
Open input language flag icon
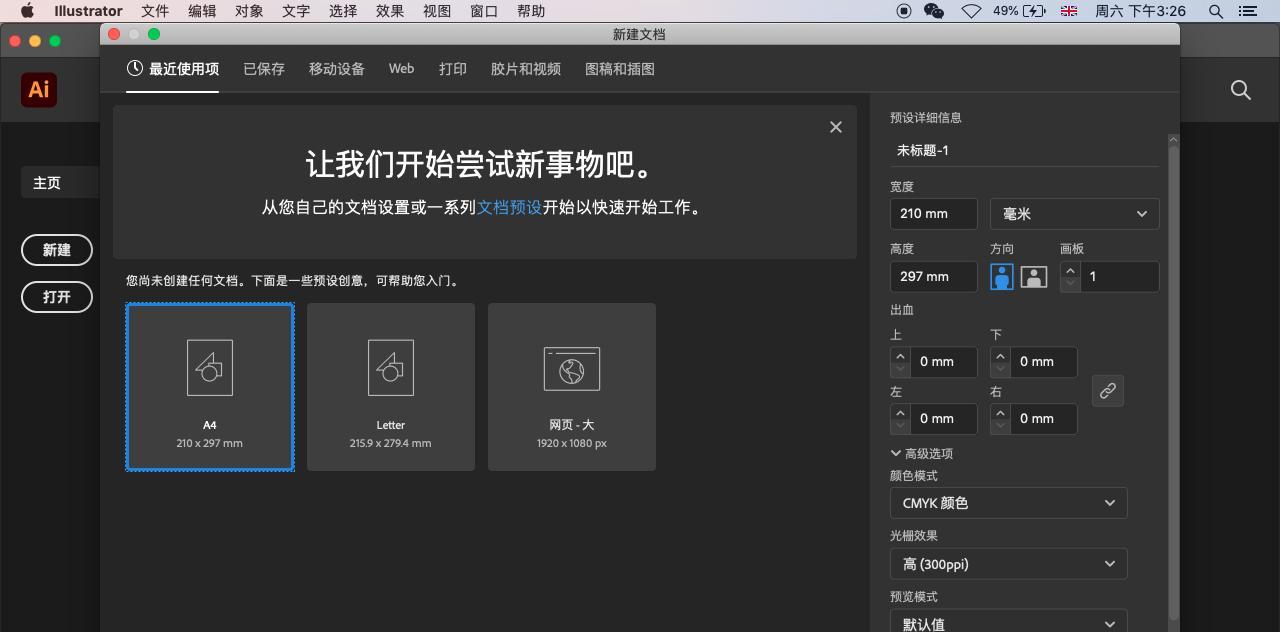click(x=1069, y=11)
